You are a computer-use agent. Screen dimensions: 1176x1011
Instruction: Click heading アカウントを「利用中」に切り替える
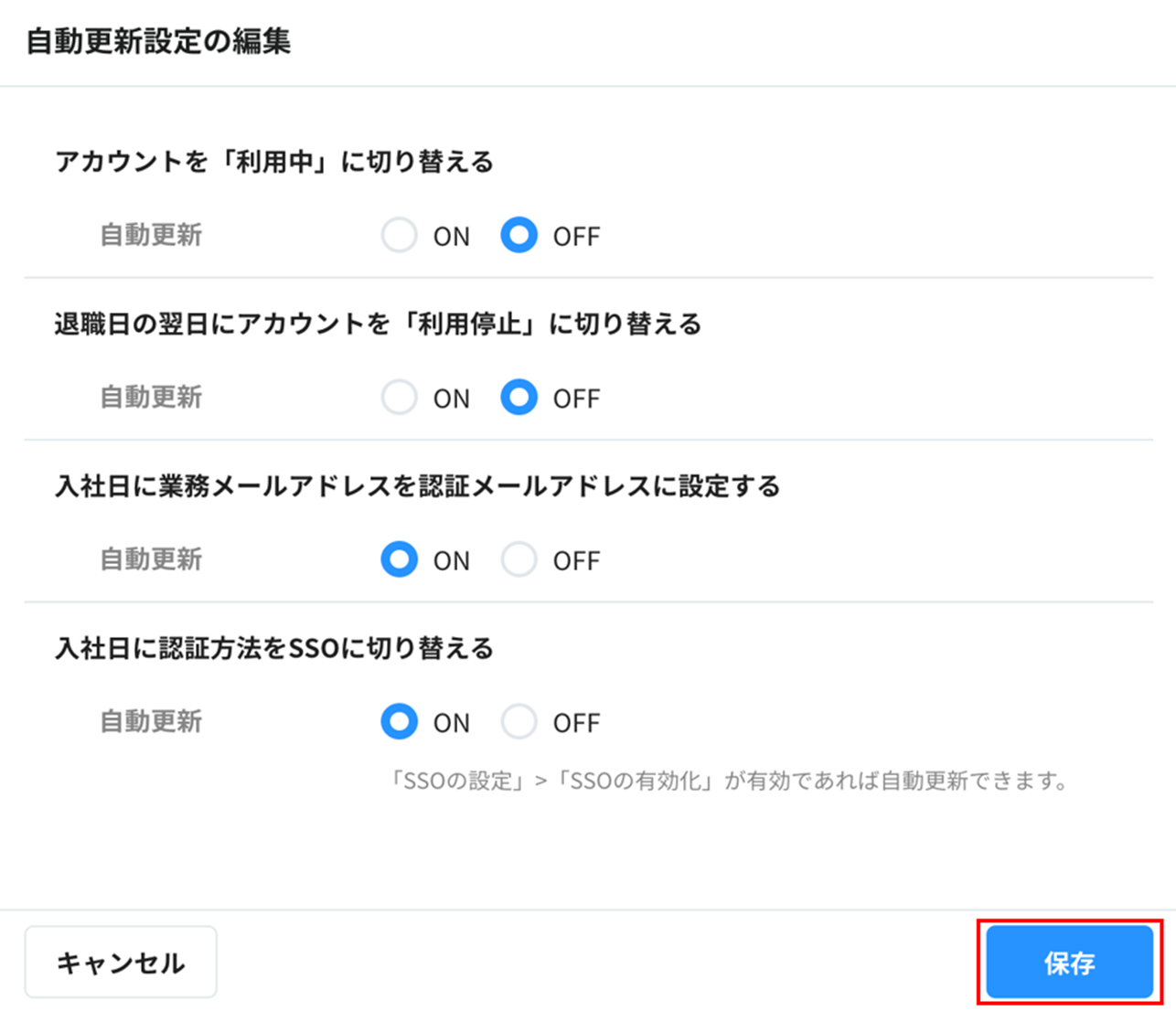274,162
